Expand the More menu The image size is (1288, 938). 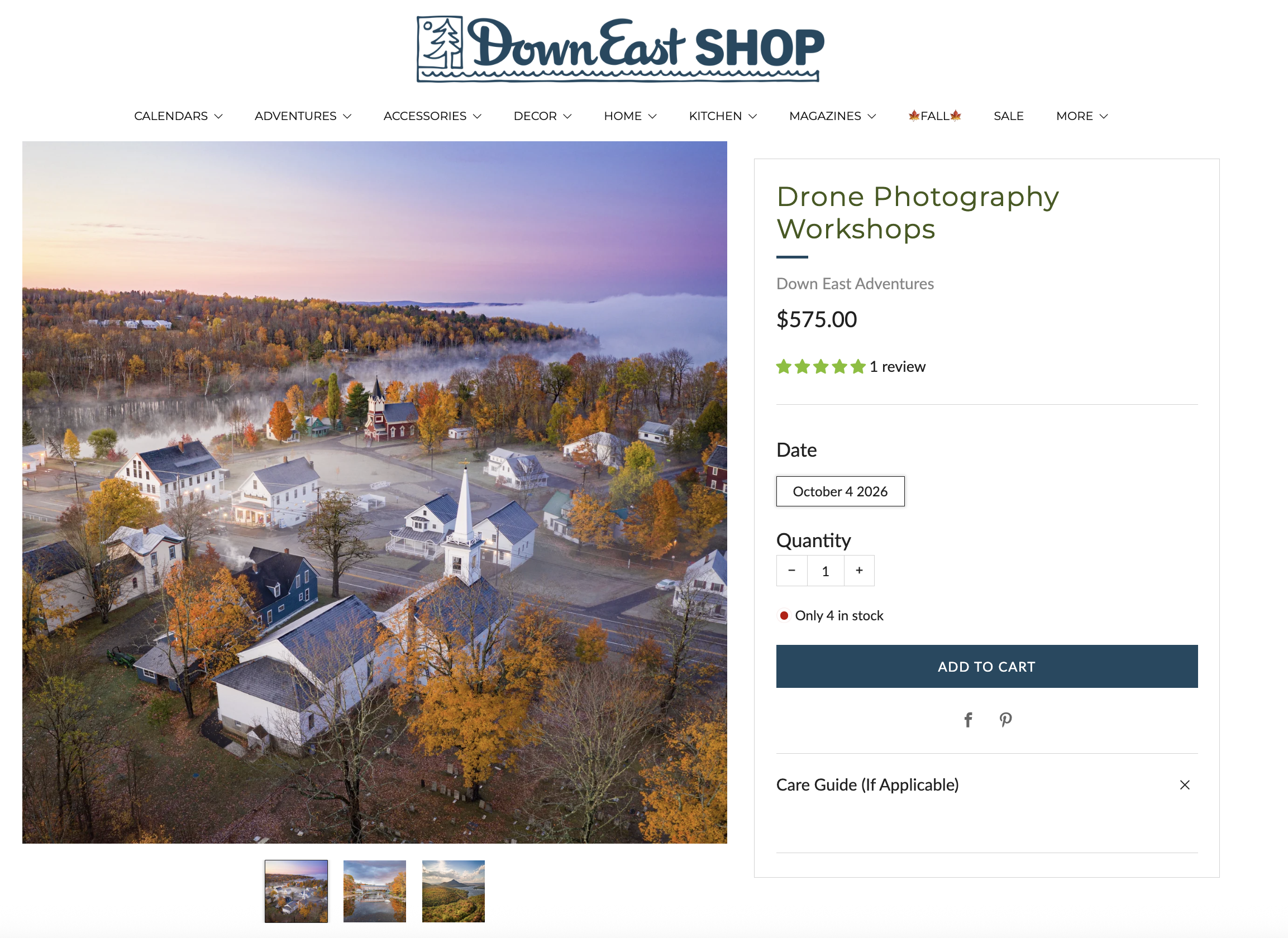(1081, 116)
